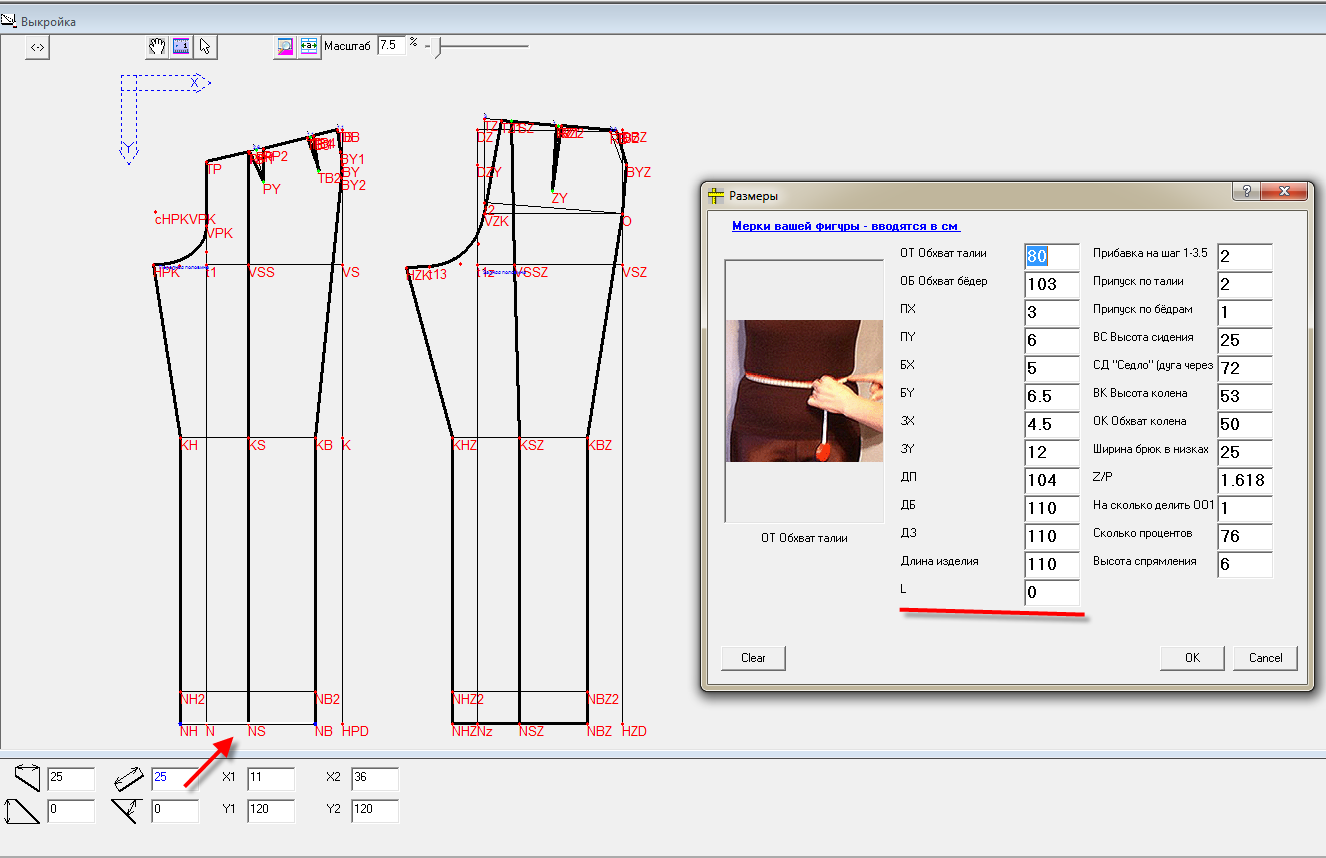
Task: Click the Длина изделия input field
Action: pyautogui.click(x=1051, y=564)
